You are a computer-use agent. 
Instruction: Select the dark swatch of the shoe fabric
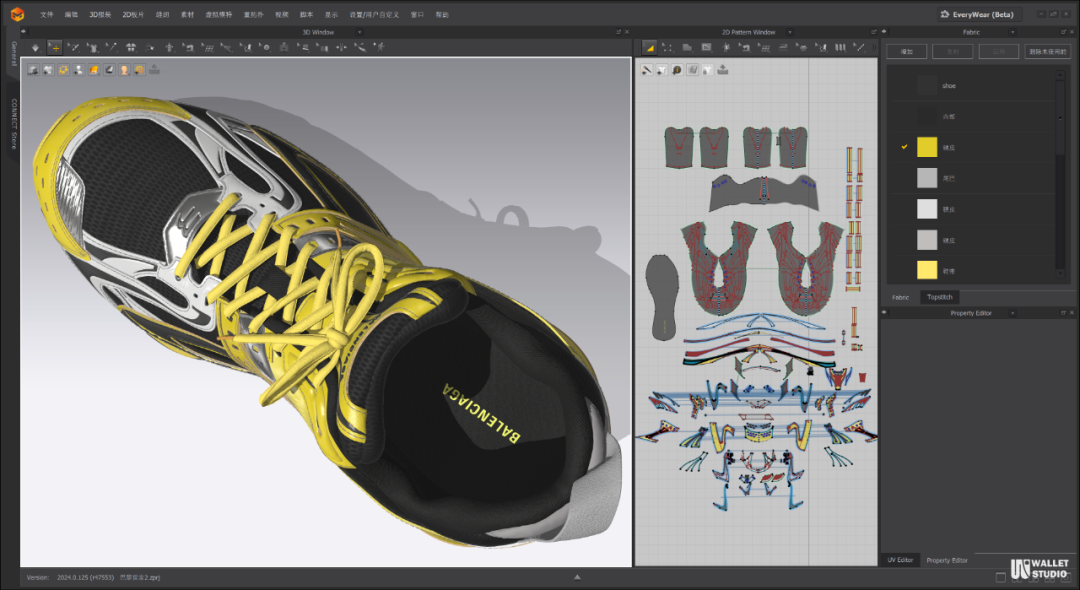[x=927, y=85]
